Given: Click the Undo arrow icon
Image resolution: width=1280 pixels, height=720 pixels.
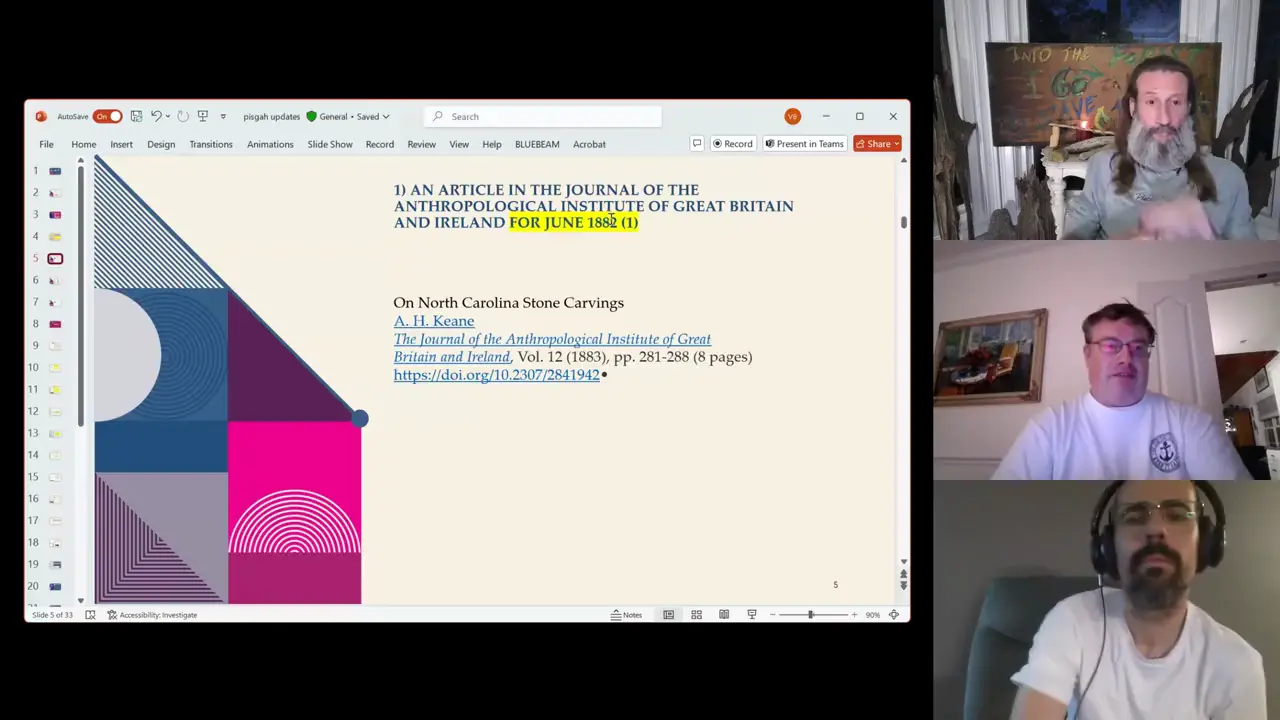Looking at the screenshot, I should coord(156,116).
